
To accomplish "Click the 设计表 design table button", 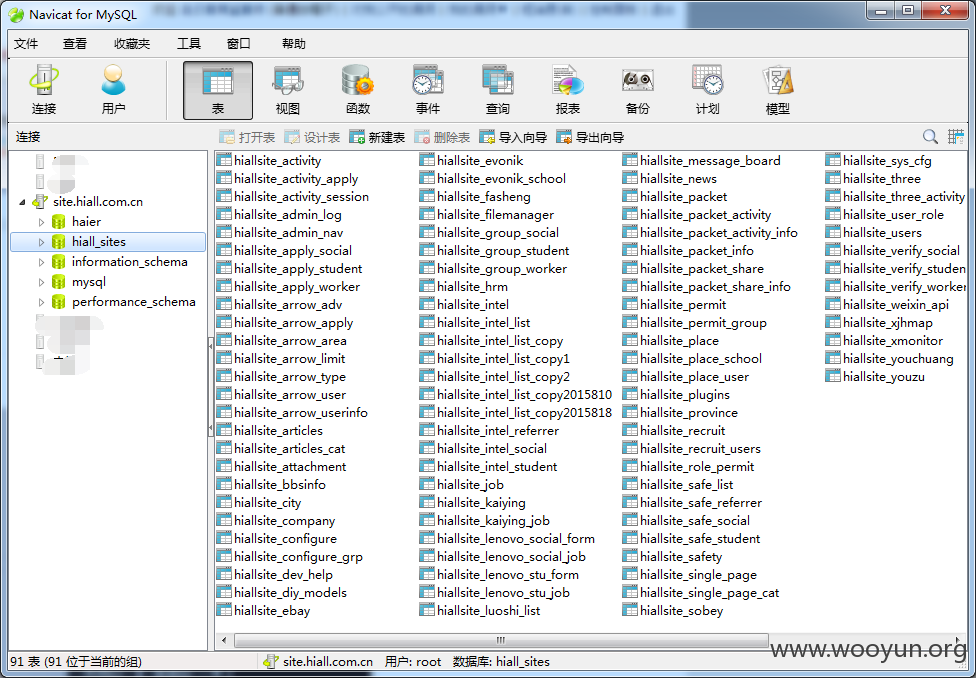I will coord(312,138).
